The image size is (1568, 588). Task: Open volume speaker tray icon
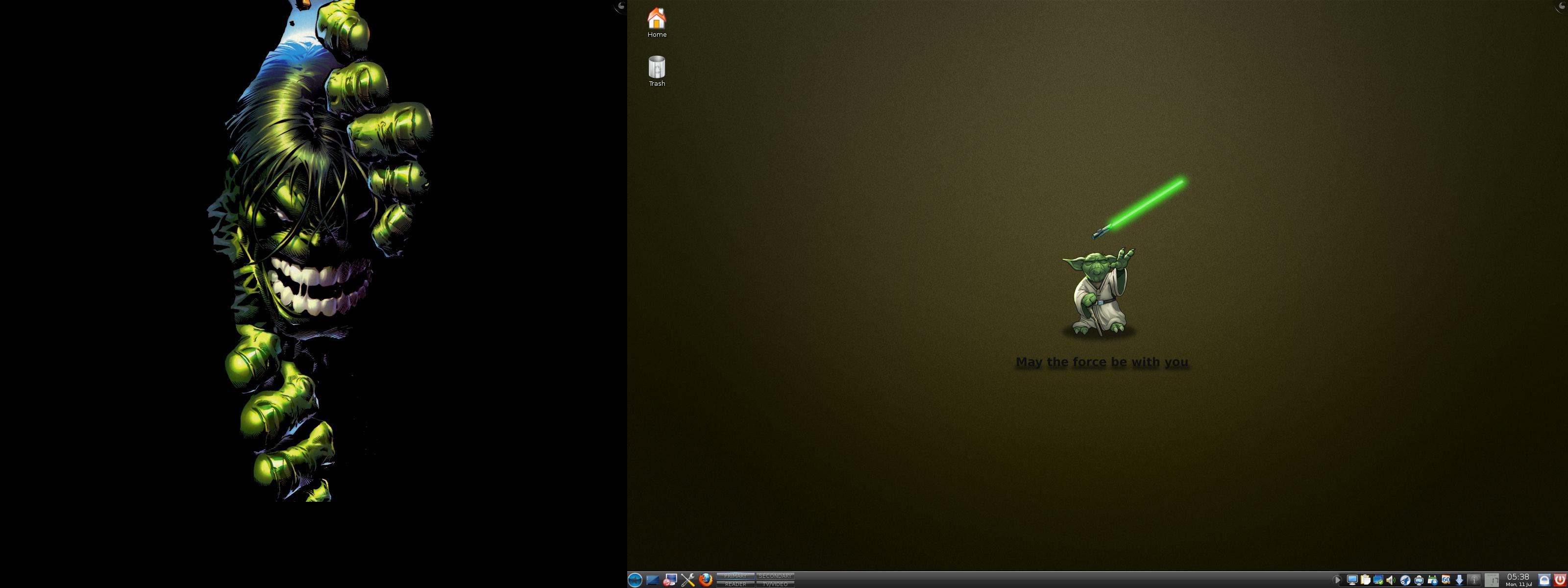(x=1391, y=580)
